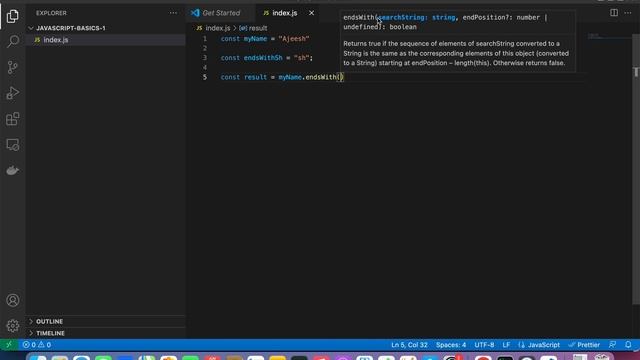Image resolution: width=640 pixels, height=360 pixels.
Task: Open the Accounts menu icon
Action: [x=13, y=300]
